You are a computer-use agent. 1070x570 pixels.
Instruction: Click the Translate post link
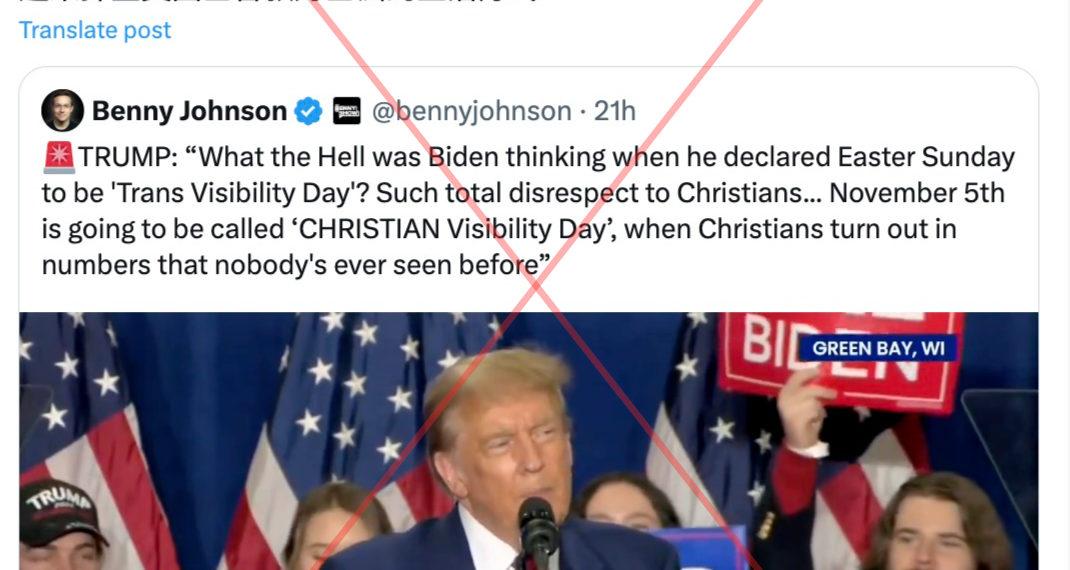click(x=95, y=30)
